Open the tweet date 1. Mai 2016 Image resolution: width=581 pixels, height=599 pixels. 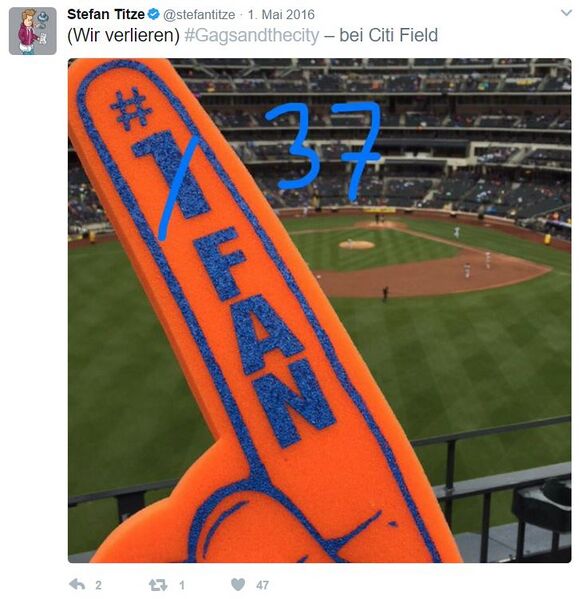281,15
